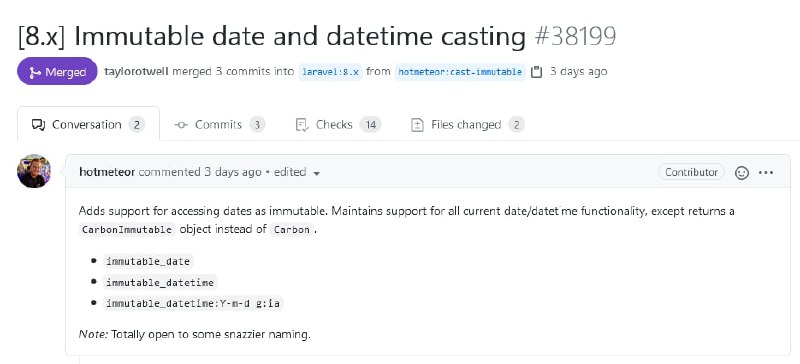Switch to the Checks tab
This screenshot has height=364, width=800.
click(338, 125)
